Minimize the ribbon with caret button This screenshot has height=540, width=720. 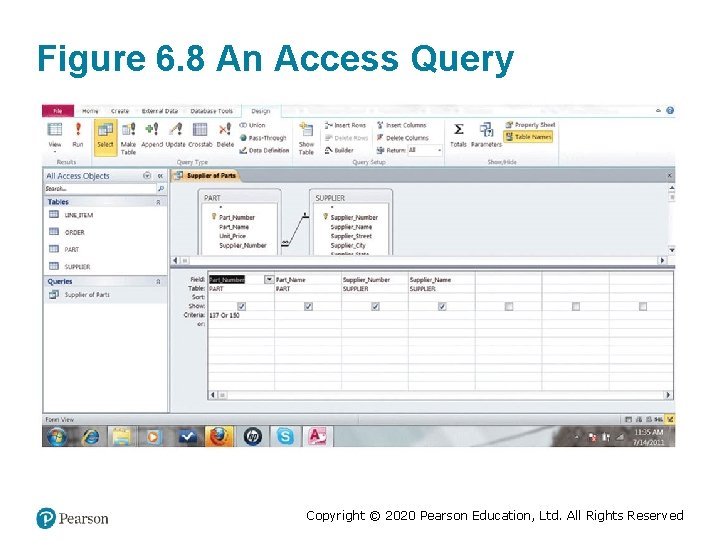pyautogui.click(x=658, y=111)
